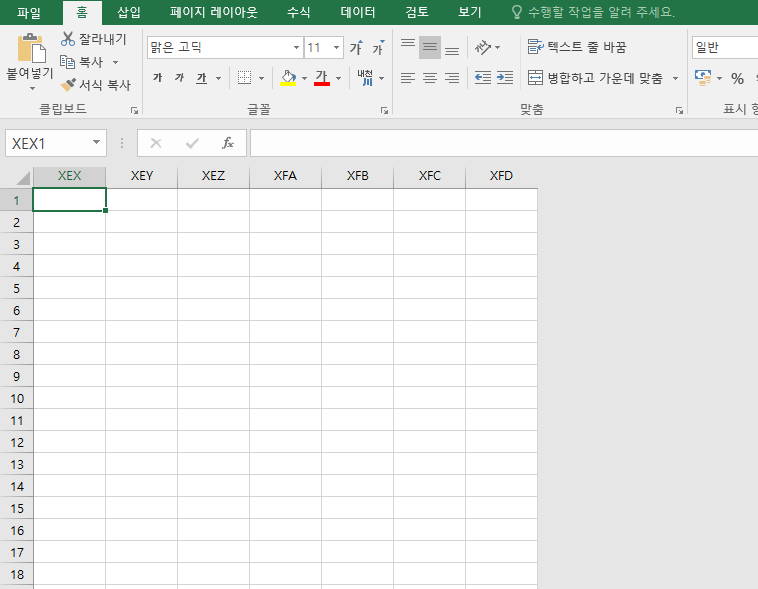Select cell XEX1

(x=69, y=200)
